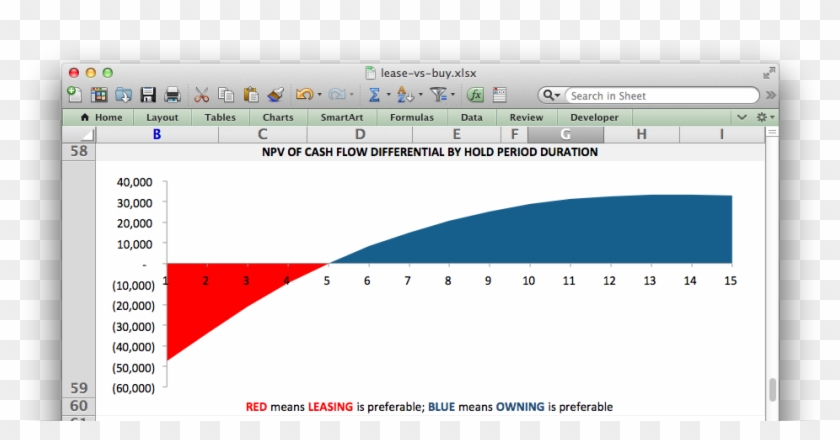Viewport: 840px width, 440px height.
Task: Click the Print icon in toolbar
Action: (x=172, y=95)
